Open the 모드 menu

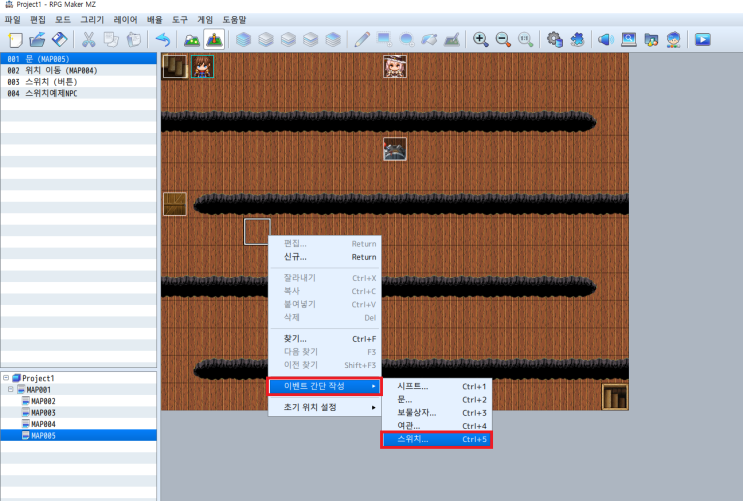tap(63, 19)
